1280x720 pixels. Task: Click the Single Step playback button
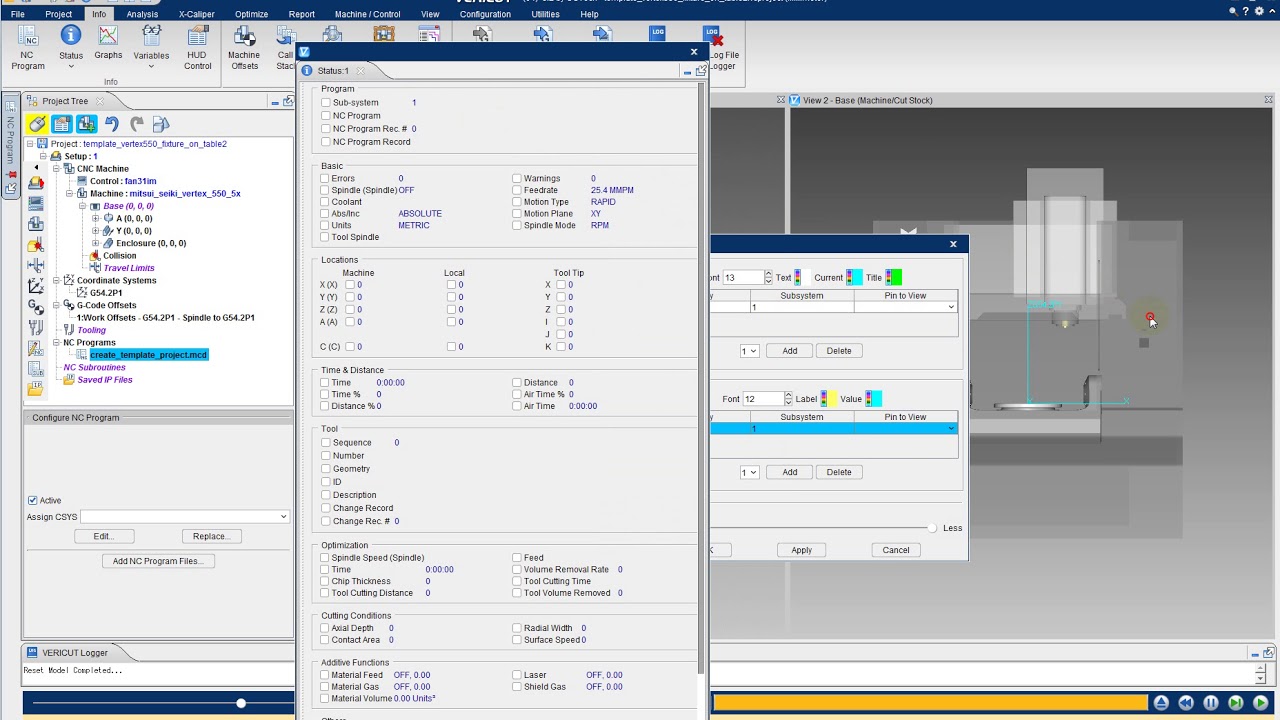click(1236, 703)
